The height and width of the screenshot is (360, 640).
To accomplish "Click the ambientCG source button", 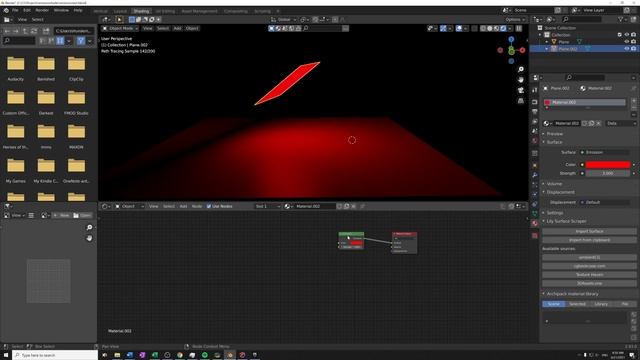I will (589, 258).
